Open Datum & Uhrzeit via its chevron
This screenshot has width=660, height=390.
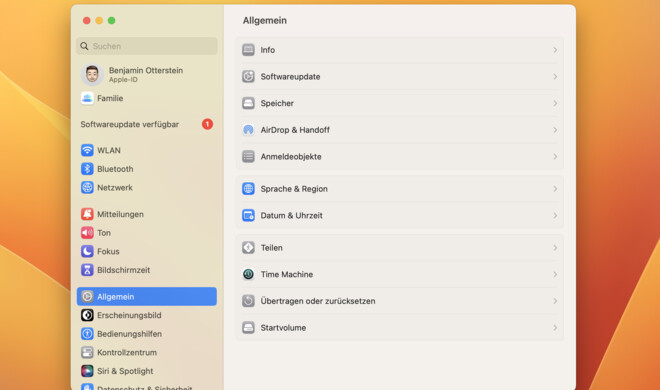[x=555, y=215]
